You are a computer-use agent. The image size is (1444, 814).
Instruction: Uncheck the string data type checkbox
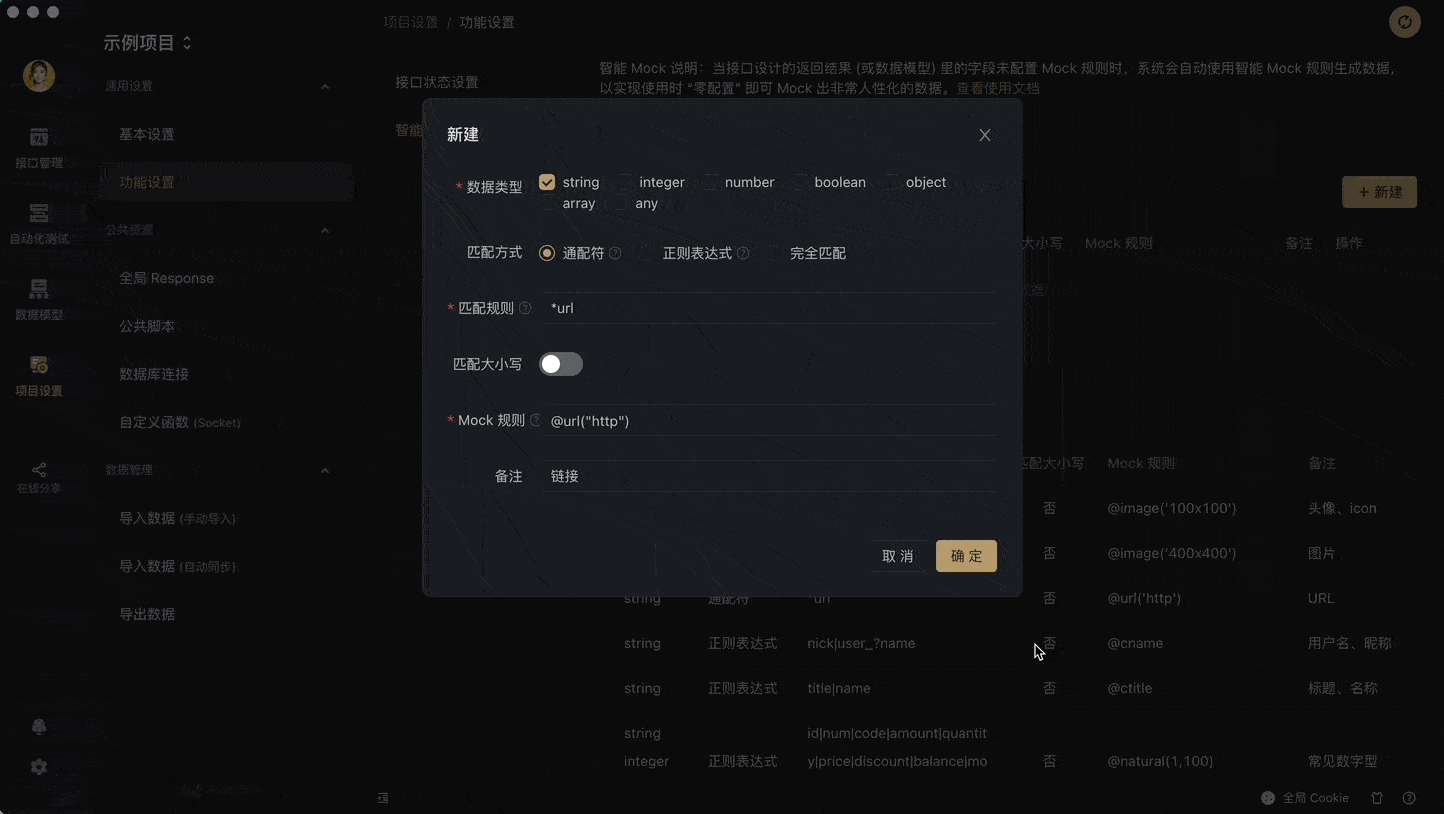tap(546, 182)
